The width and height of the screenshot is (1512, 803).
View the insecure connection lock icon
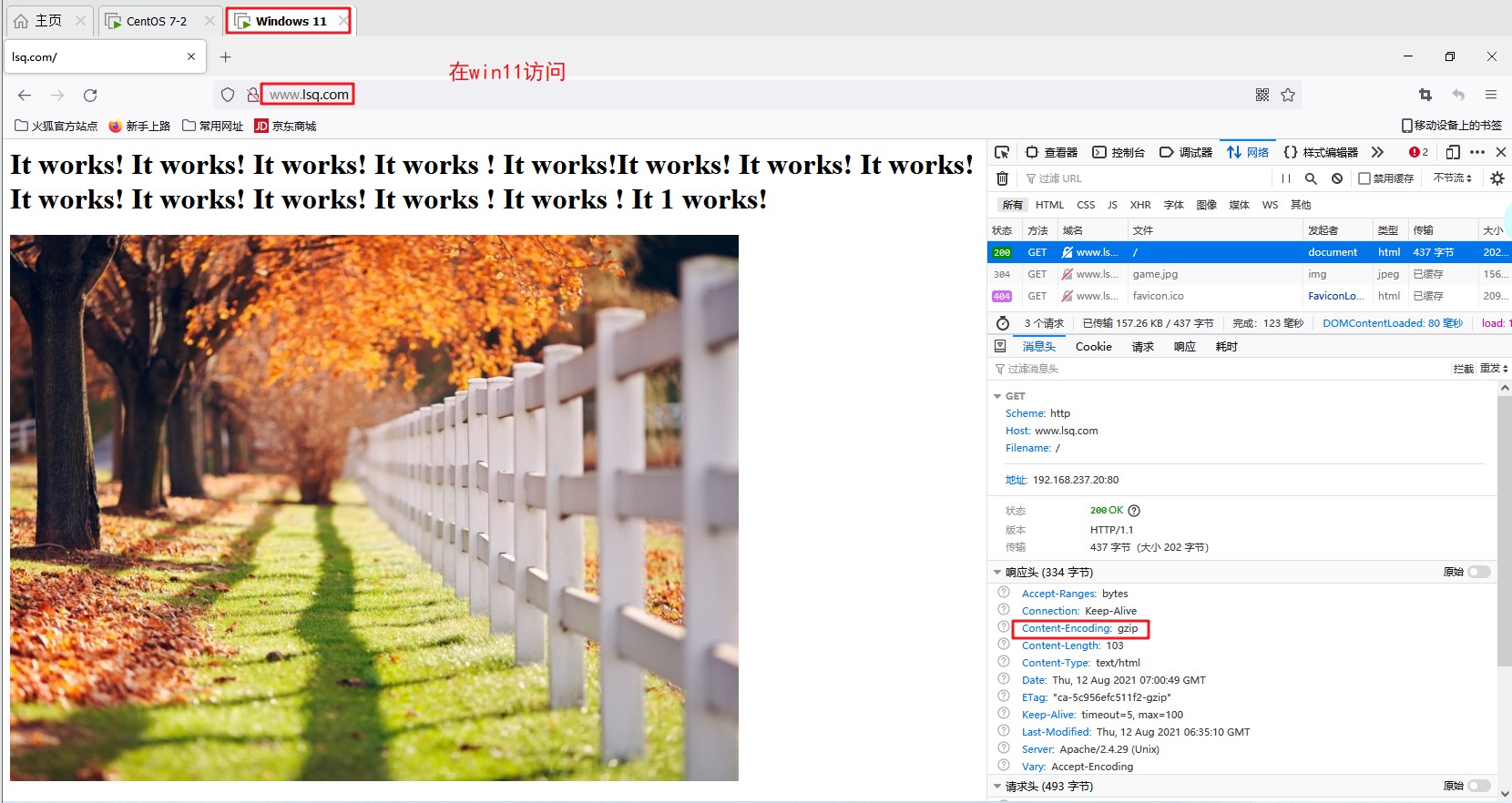(x=252, y=95)
